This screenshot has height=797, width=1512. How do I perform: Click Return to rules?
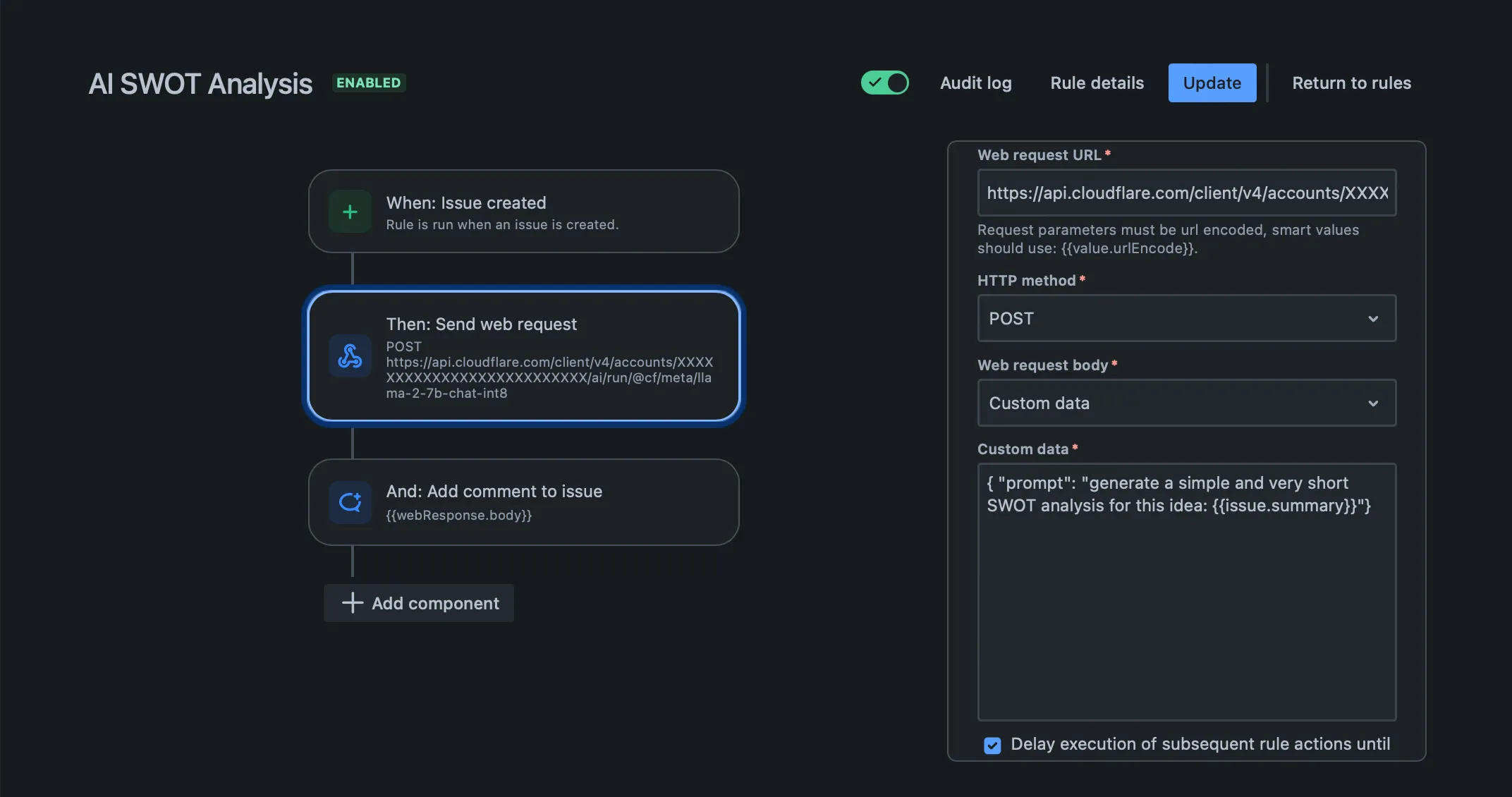point(1351,83)
